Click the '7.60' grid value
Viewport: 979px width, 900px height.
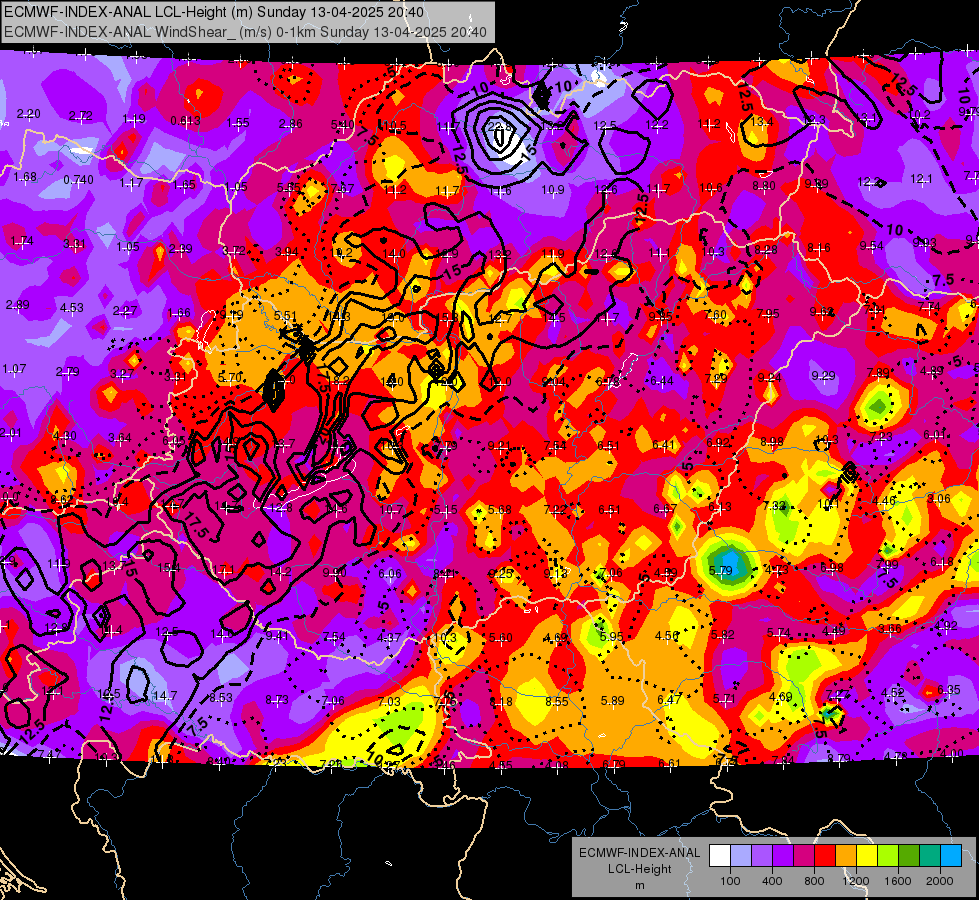(715, 314)
